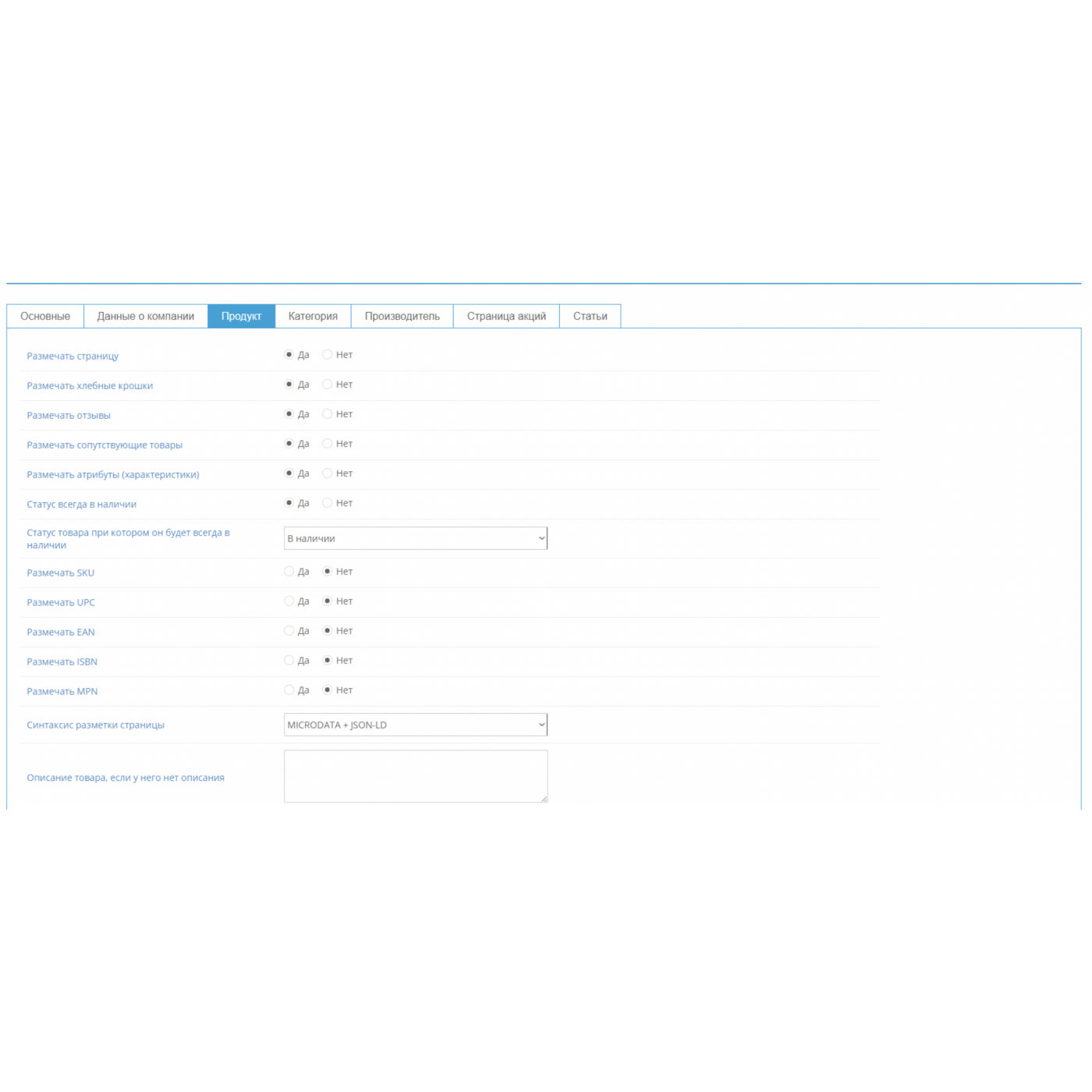Open the Категория tab
The image size is (1092, 1092).
pos(313,316)
